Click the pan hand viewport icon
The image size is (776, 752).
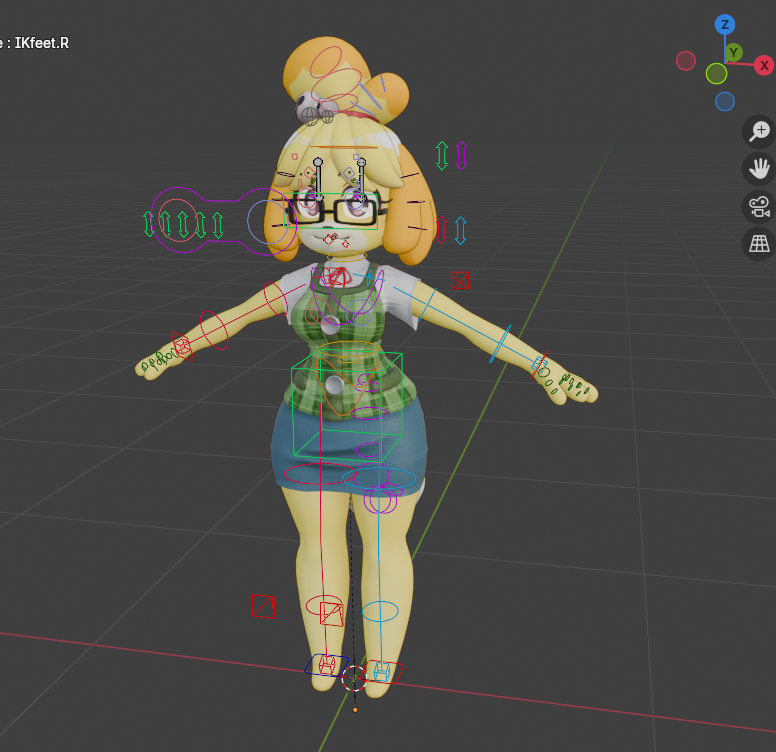tap(759, 169)
